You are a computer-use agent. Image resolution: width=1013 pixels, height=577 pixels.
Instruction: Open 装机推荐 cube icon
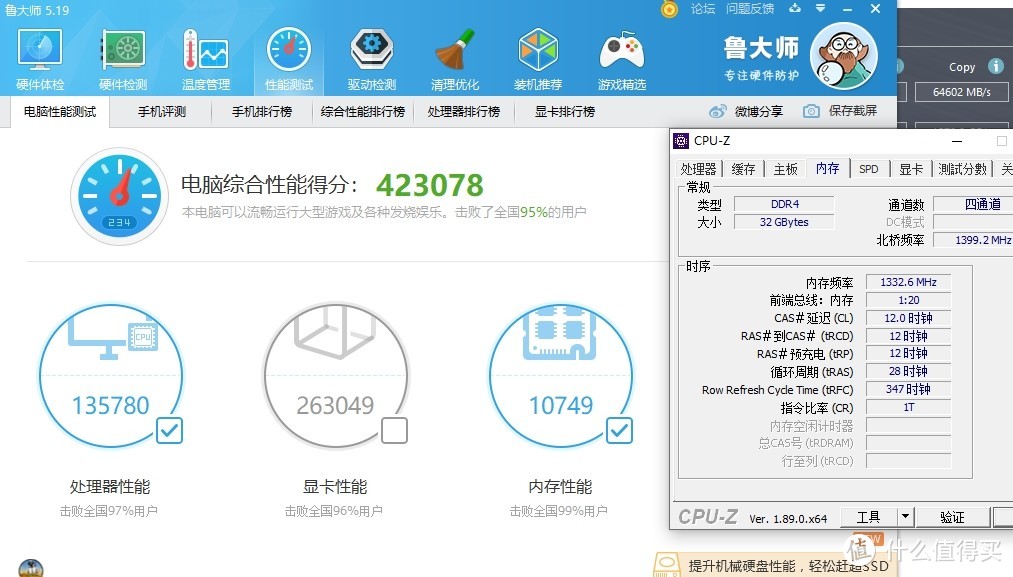point(538,59)
